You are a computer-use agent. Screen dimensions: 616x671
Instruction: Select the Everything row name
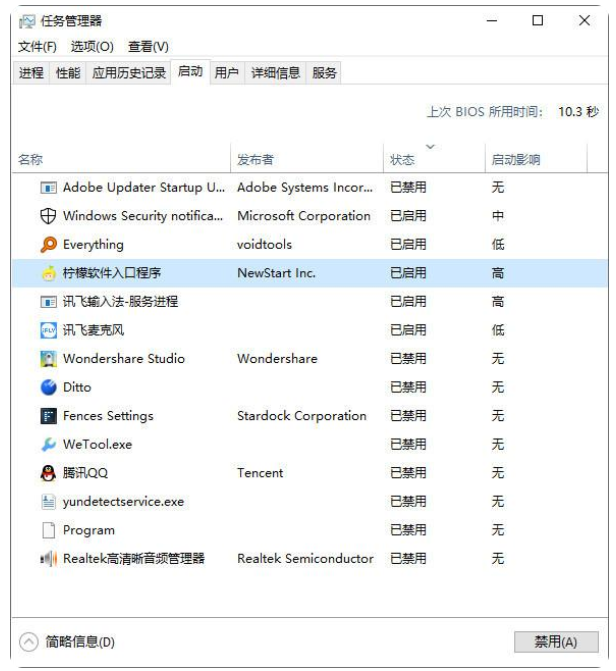[93, 244]
